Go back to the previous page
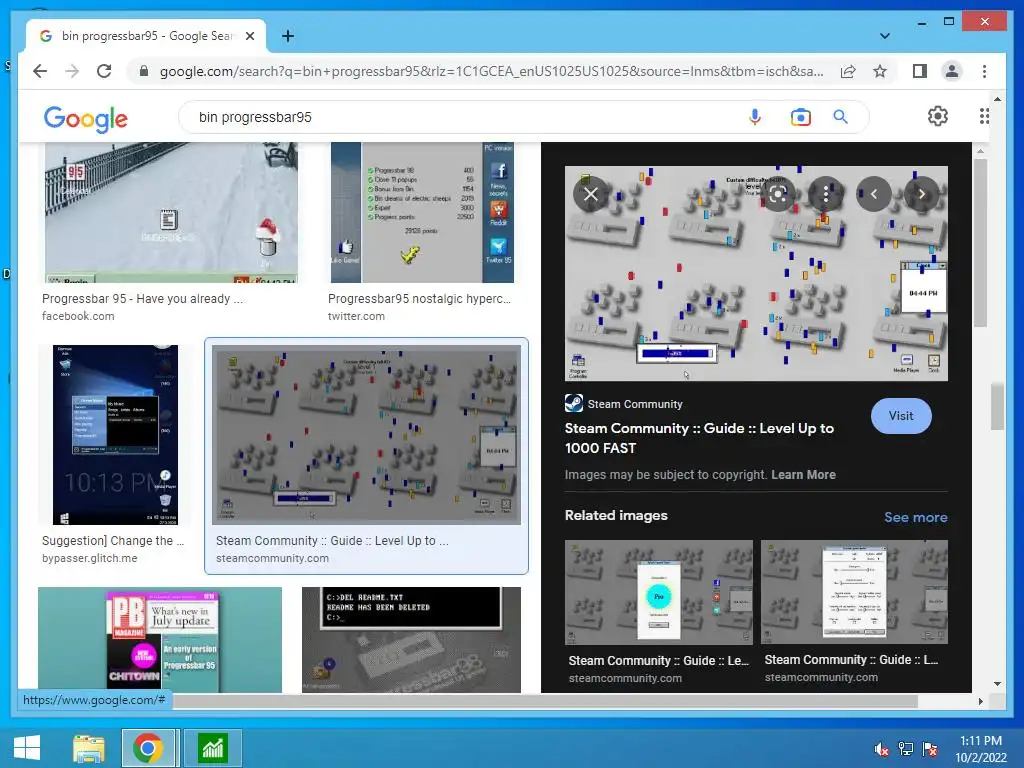Image resolution: width=1024 pixels, height=768 pixels. pyautogui.click(x=40, y=71)
